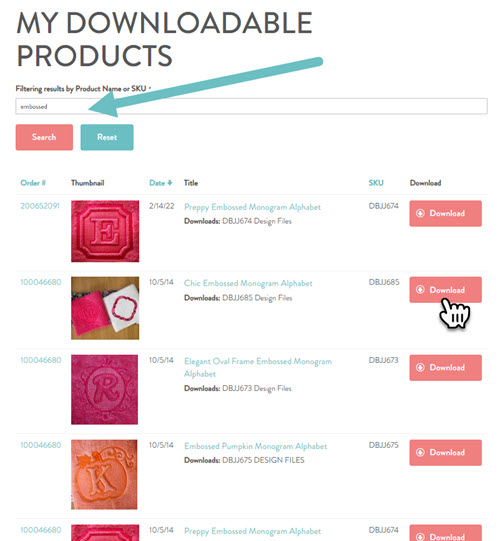Download DBJJ674 design files from 2/14/22
This screenshot has height=541, width=500.
(445, 213)
